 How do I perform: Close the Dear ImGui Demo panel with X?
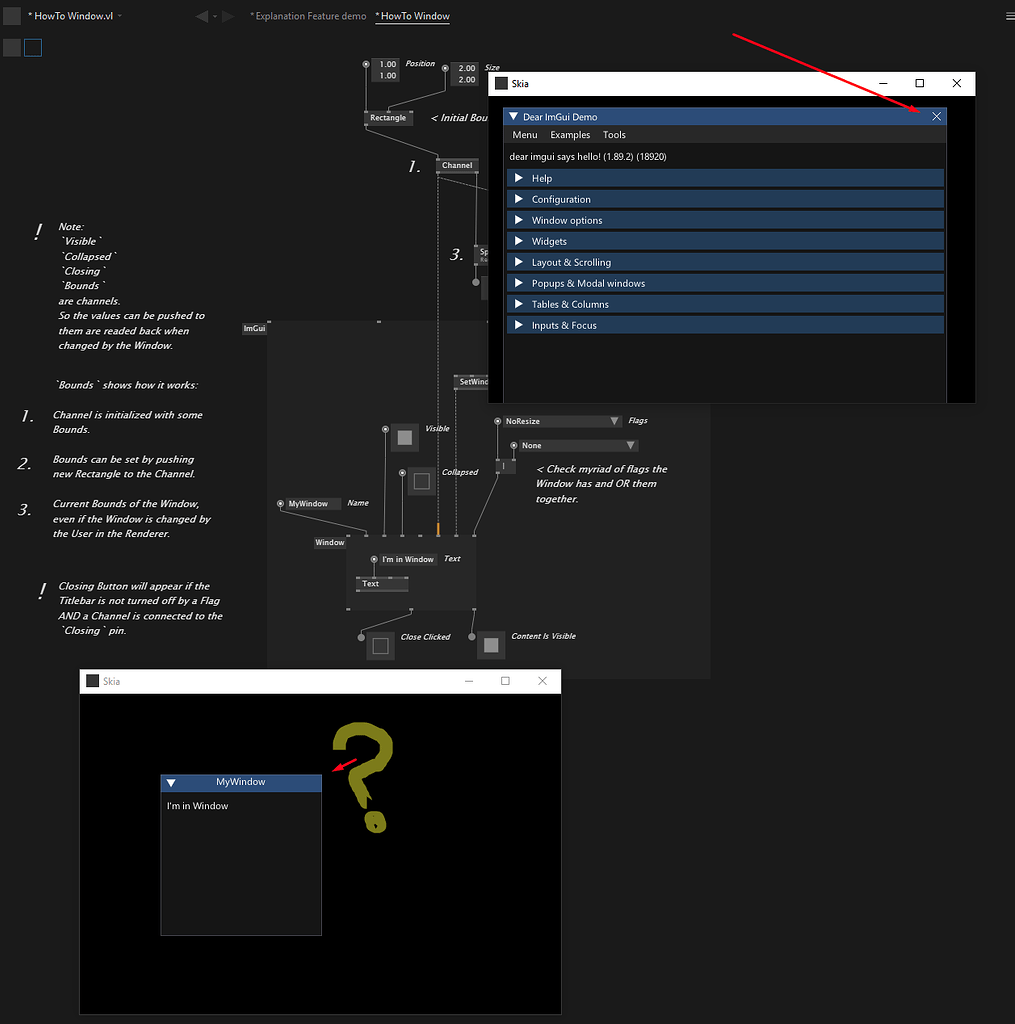[x=936, y=117]
